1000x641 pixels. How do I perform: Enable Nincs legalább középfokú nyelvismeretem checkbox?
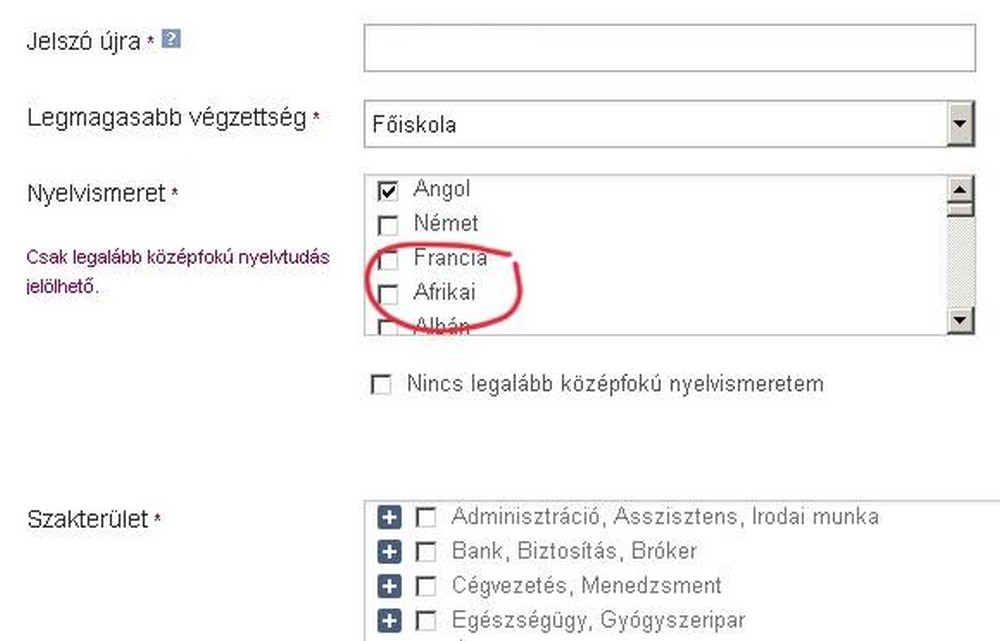381,385
